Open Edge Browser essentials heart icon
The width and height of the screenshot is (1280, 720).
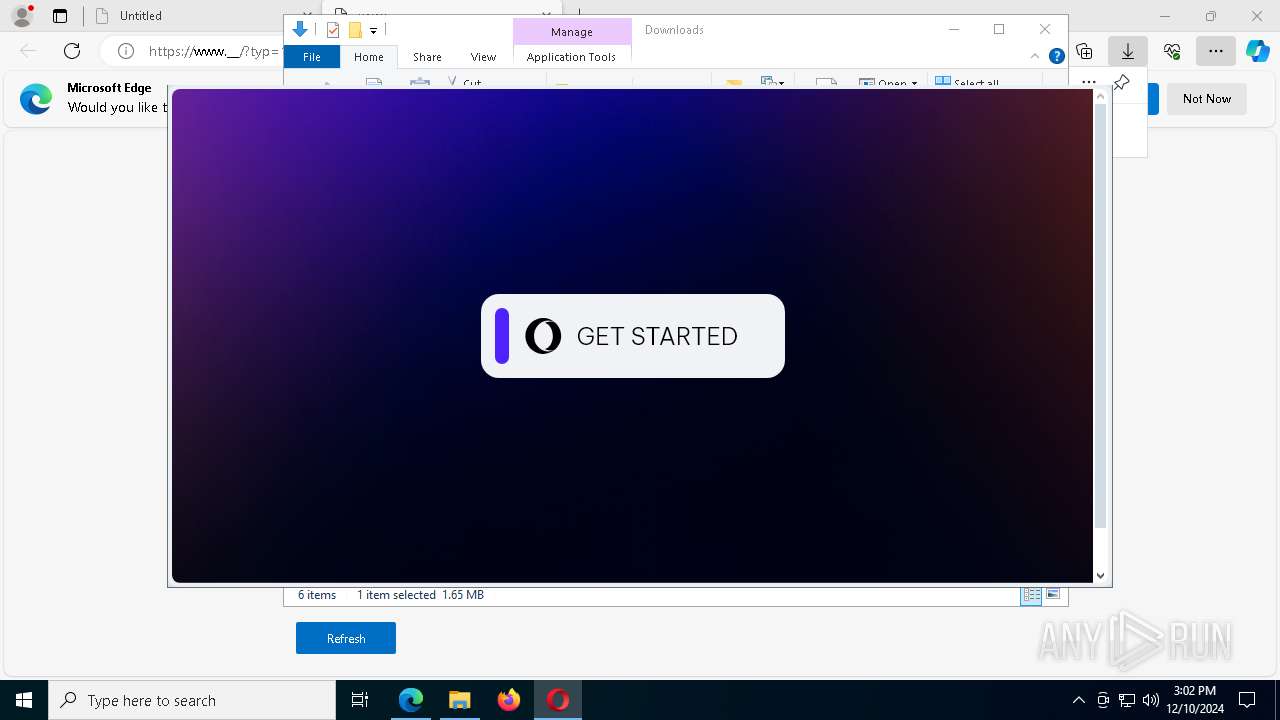[1172, 51]
